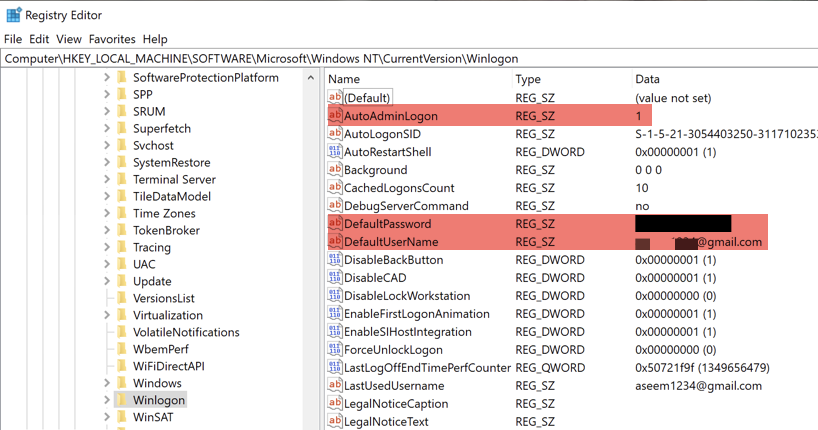This screenshot has height=430, width=818.
Task: Open the File menu
Action: click(x=13, y=39)
